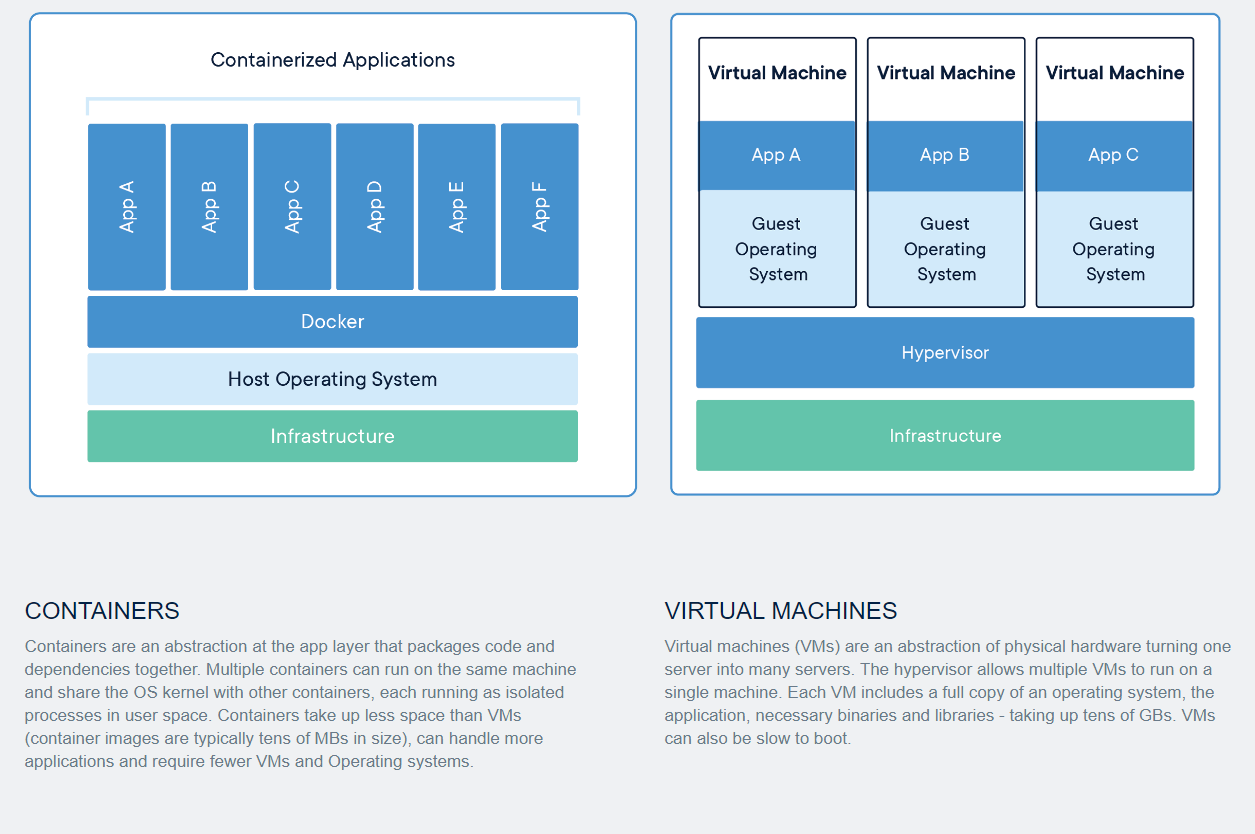
Task: Click the Virtual Machine heading above App C
Action: coord(1115,73)
